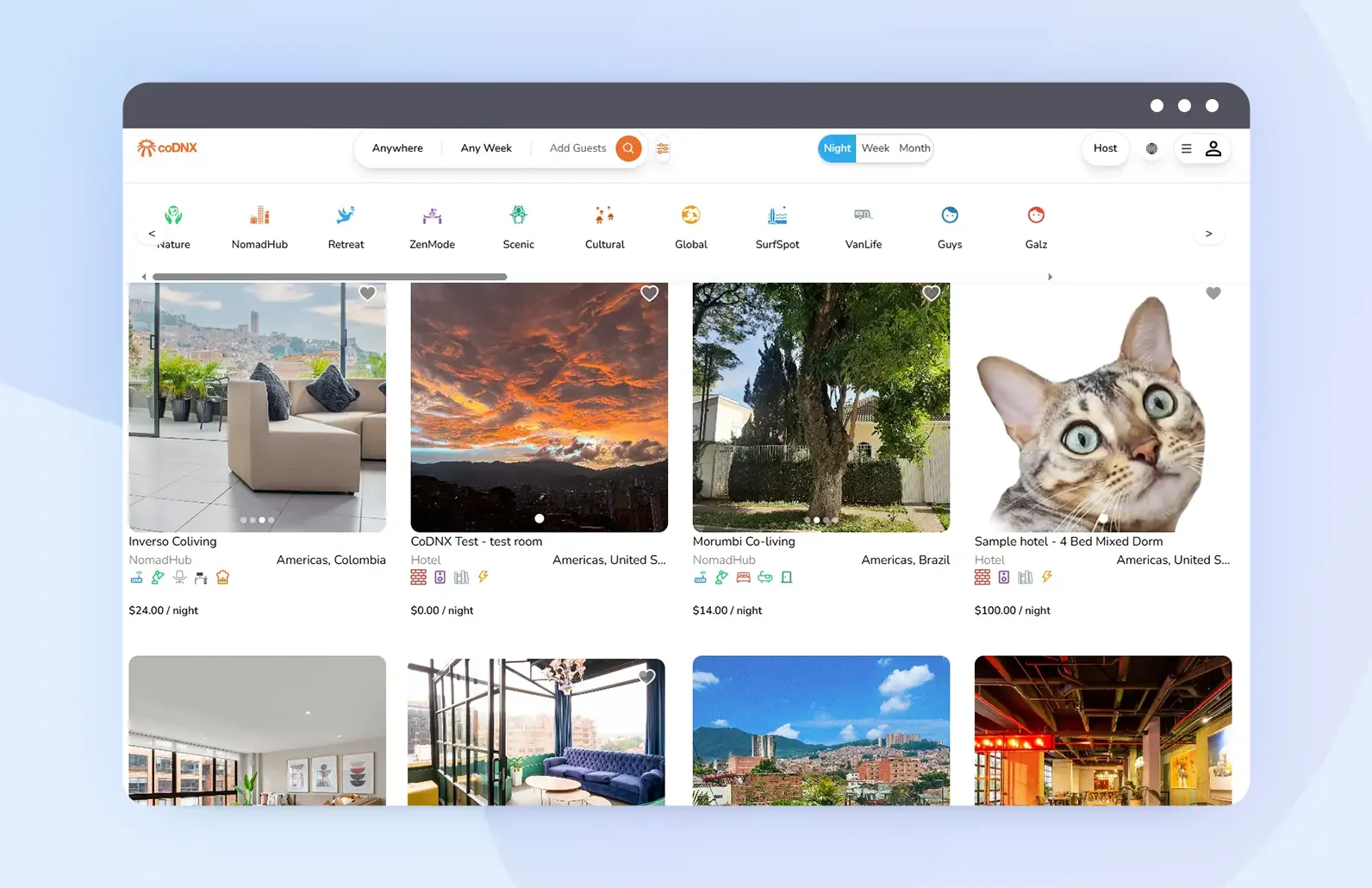Open Sample hotel - 4 Bed Mixed Dorm link
The image size is (1372, 888).
[x=1069, y=541]
